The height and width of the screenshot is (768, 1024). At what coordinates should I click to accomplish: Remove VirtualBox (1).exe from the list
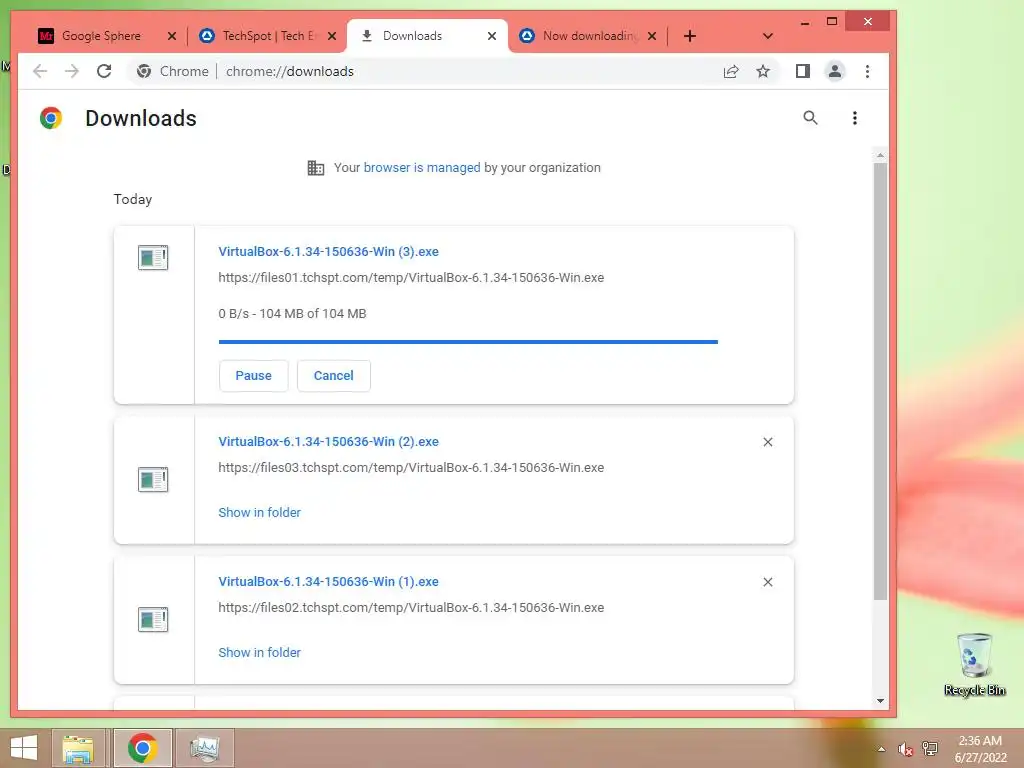[x=768, y=582]
